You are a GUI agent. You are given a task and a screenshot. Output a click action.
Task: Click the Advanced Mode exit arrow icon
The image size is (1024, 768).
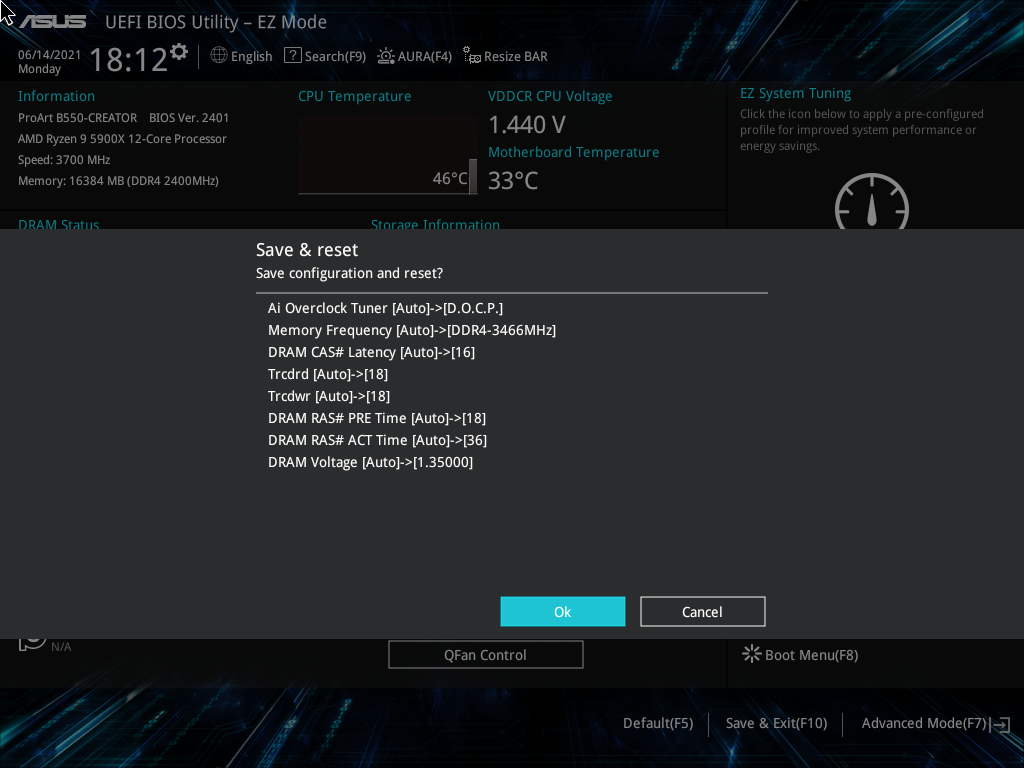(1000, 724)
